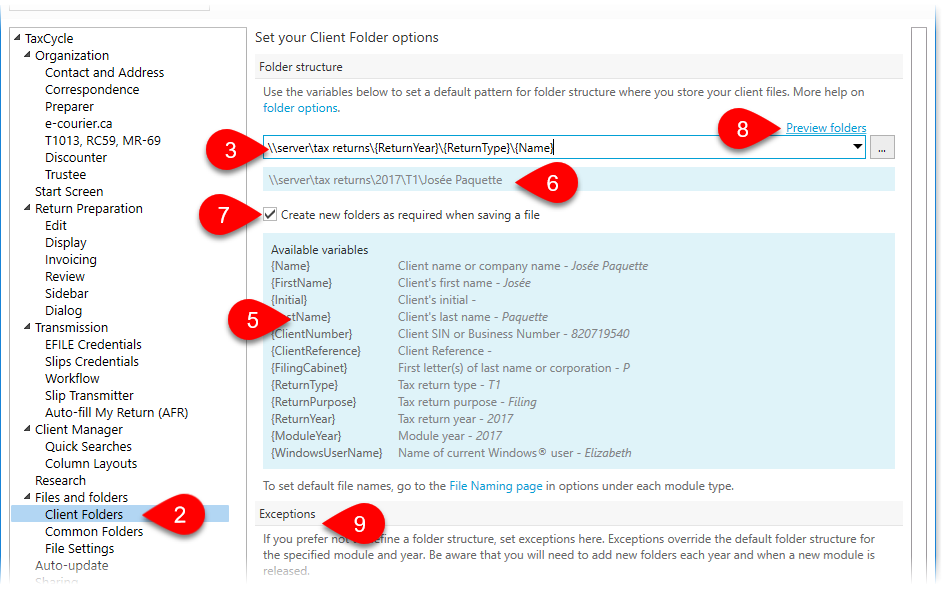Select Preparer under Organization

69,106
